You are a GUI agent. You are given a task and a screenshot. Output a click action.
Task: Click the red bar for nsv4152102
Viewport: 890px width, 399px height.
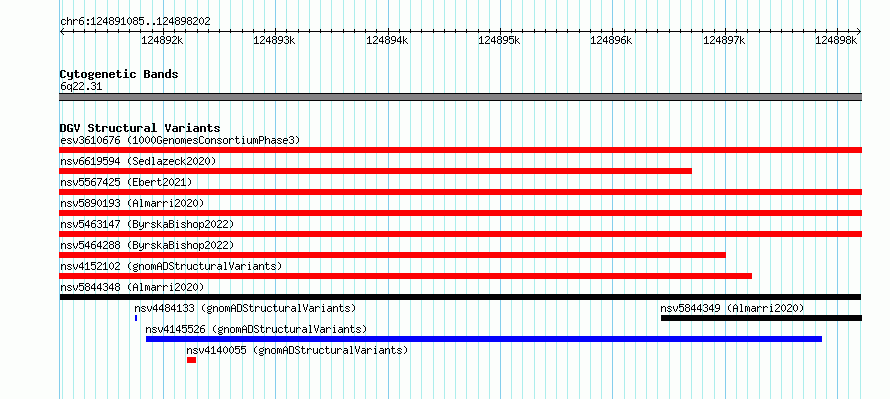point(405,276)
